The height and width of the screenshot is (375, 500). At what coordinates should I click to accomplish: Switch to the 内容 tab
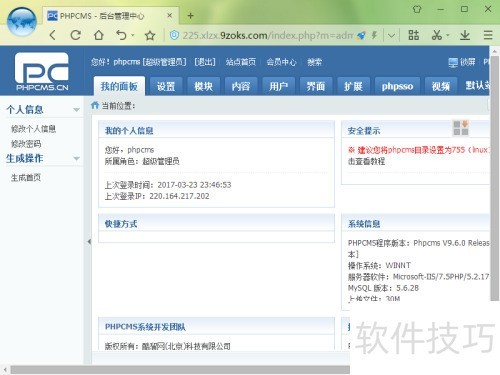(x=241, y=86)
